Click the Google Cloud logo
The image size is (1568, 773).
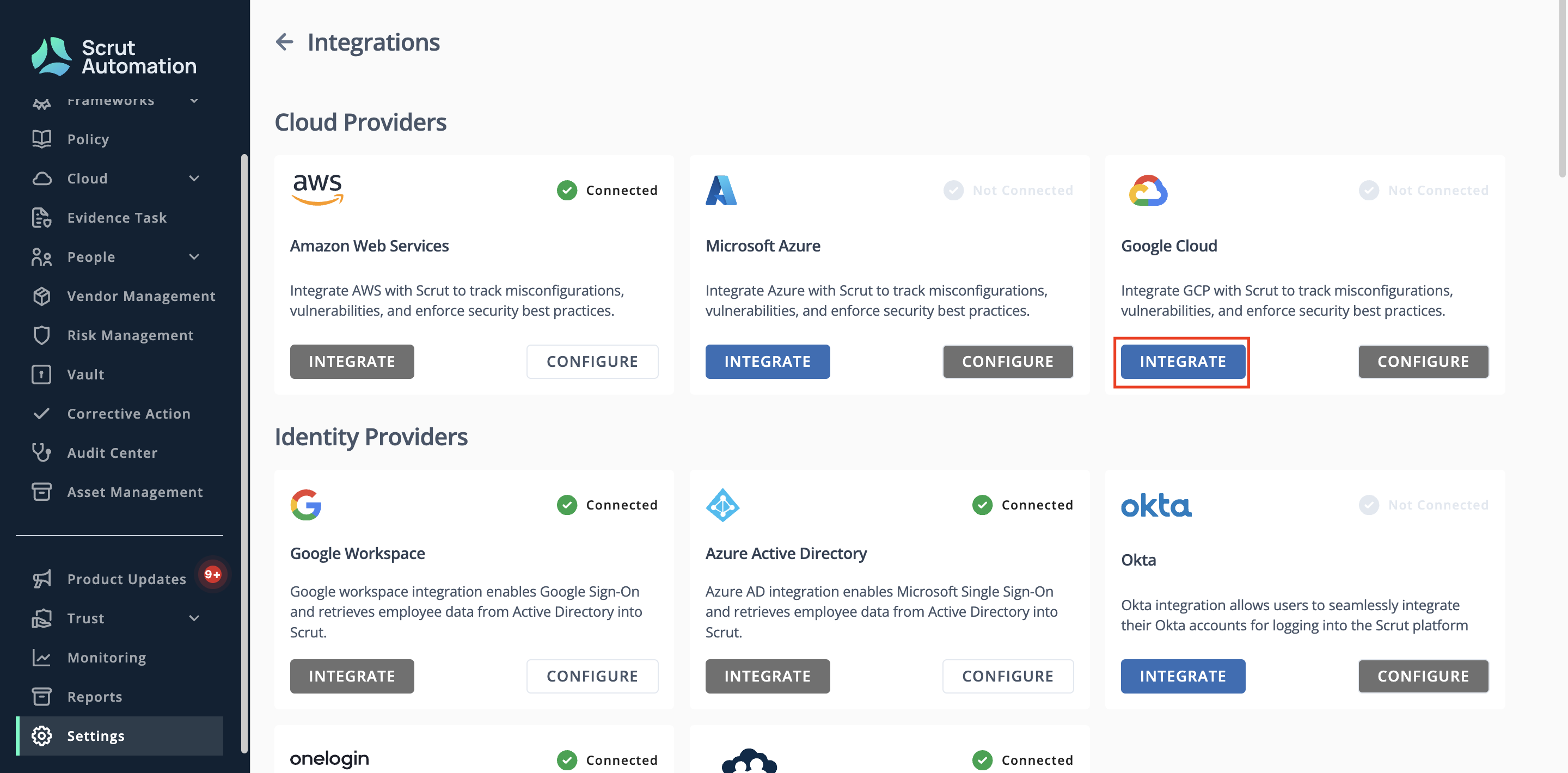coord(1148,191)
